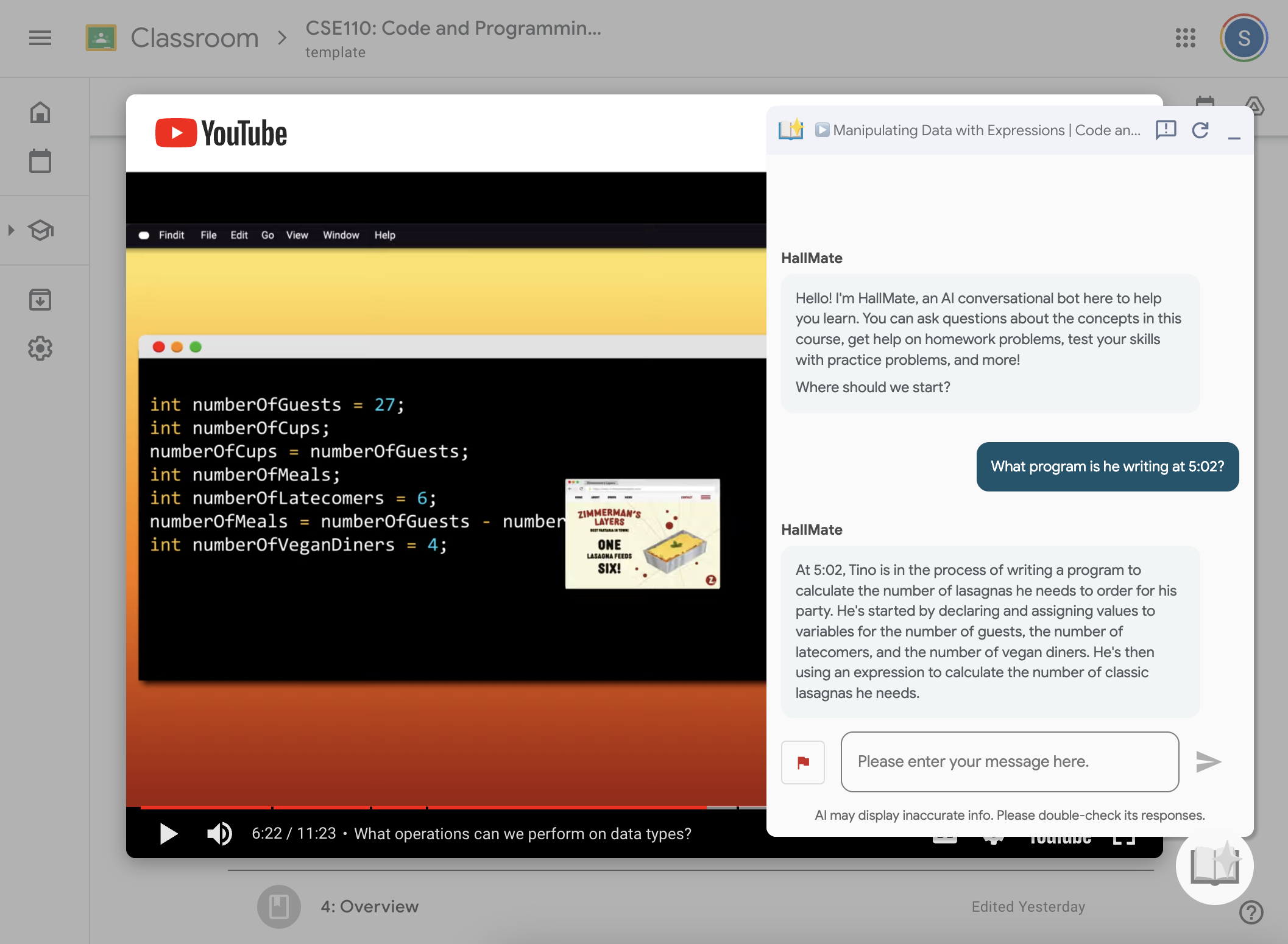
Task: Open the Home icon in sidebar
Action: click(x=40, y=113)
